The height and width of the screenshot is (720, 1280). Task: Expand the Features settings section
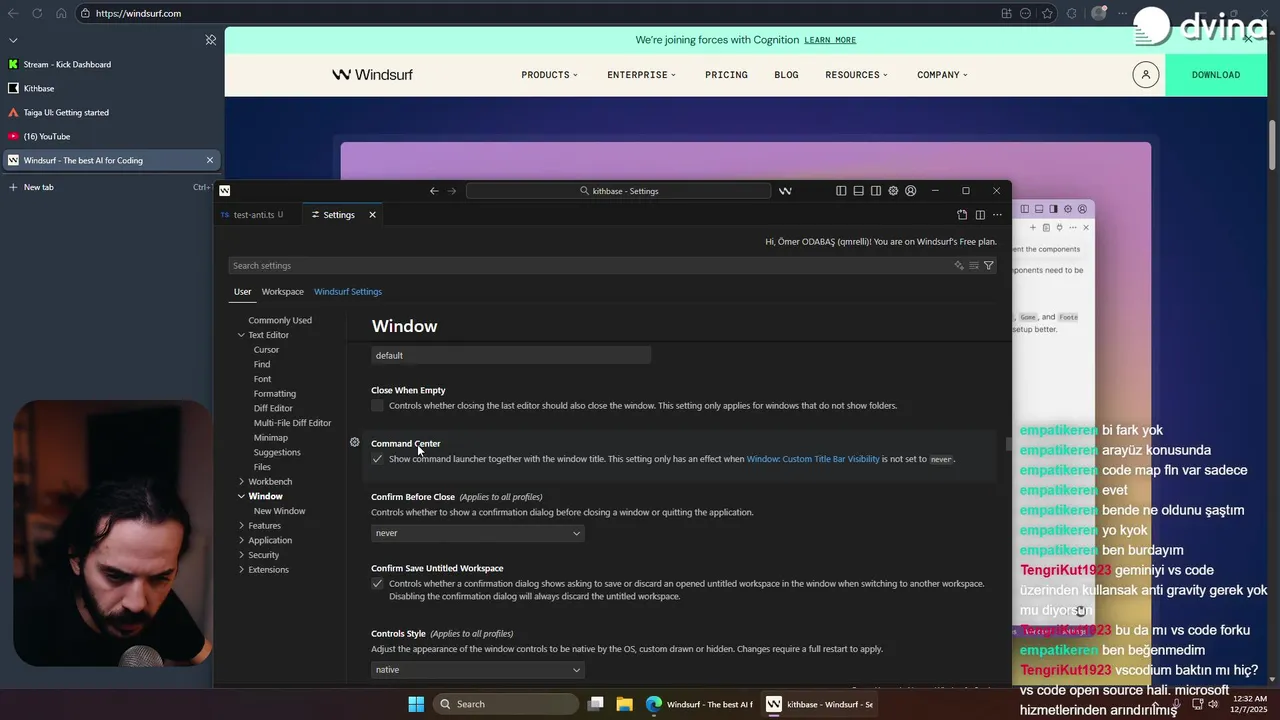(x=241, y=526)
